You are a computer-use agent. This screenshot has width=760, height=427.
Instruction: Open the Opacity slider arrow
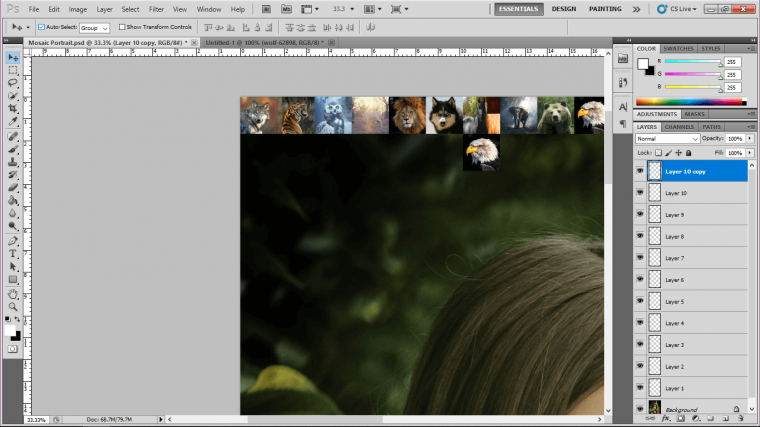[750, 139]
